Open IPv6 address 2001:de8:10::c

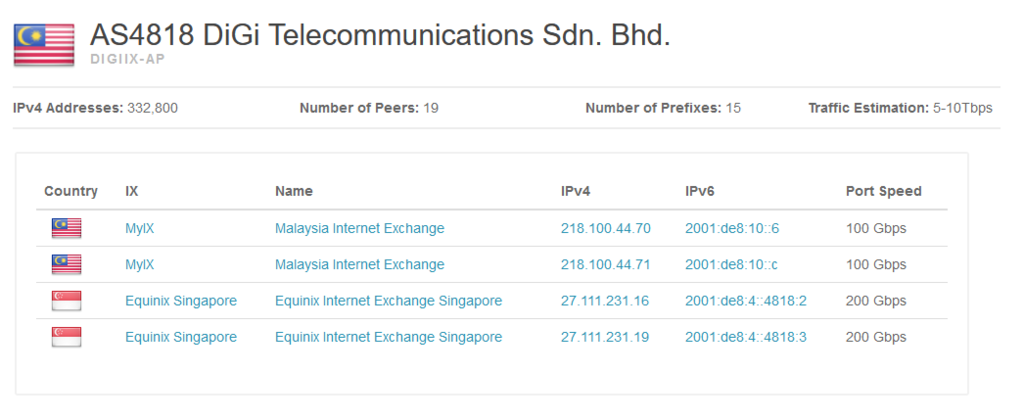tap(731, 265)
